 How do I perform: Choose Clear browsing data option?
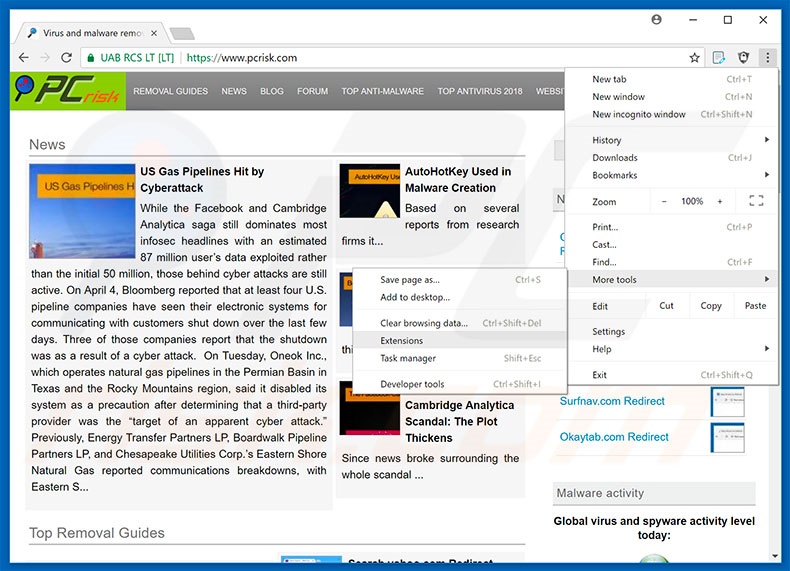[424, 323]
